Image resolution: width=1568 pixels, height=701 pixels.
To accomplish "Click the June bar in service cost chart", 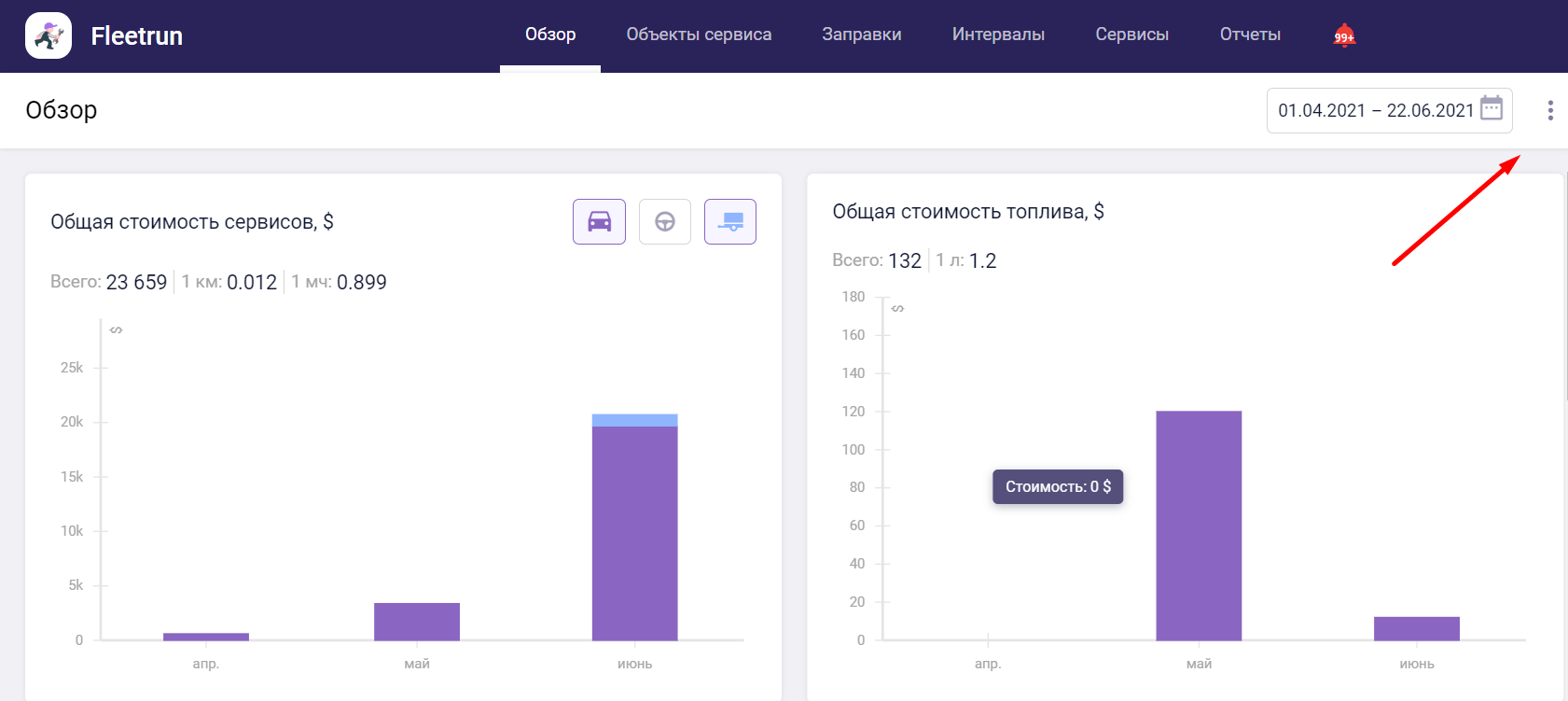I will click(634, 532).
